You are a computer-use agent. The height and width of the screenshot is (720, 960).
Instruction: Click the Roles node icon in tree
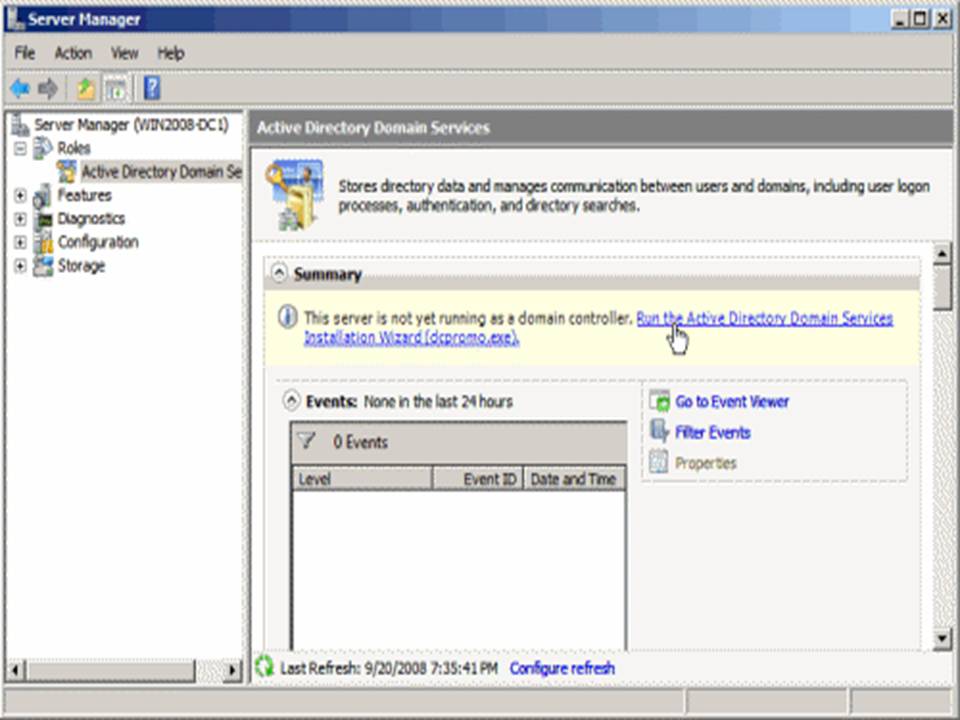click(x=43, y=148)
